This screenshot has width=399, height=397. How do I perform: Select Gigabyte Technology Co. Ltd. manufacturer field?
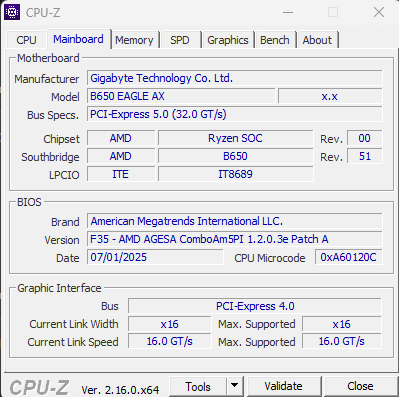pyautogui.click(x=235, y=78)
